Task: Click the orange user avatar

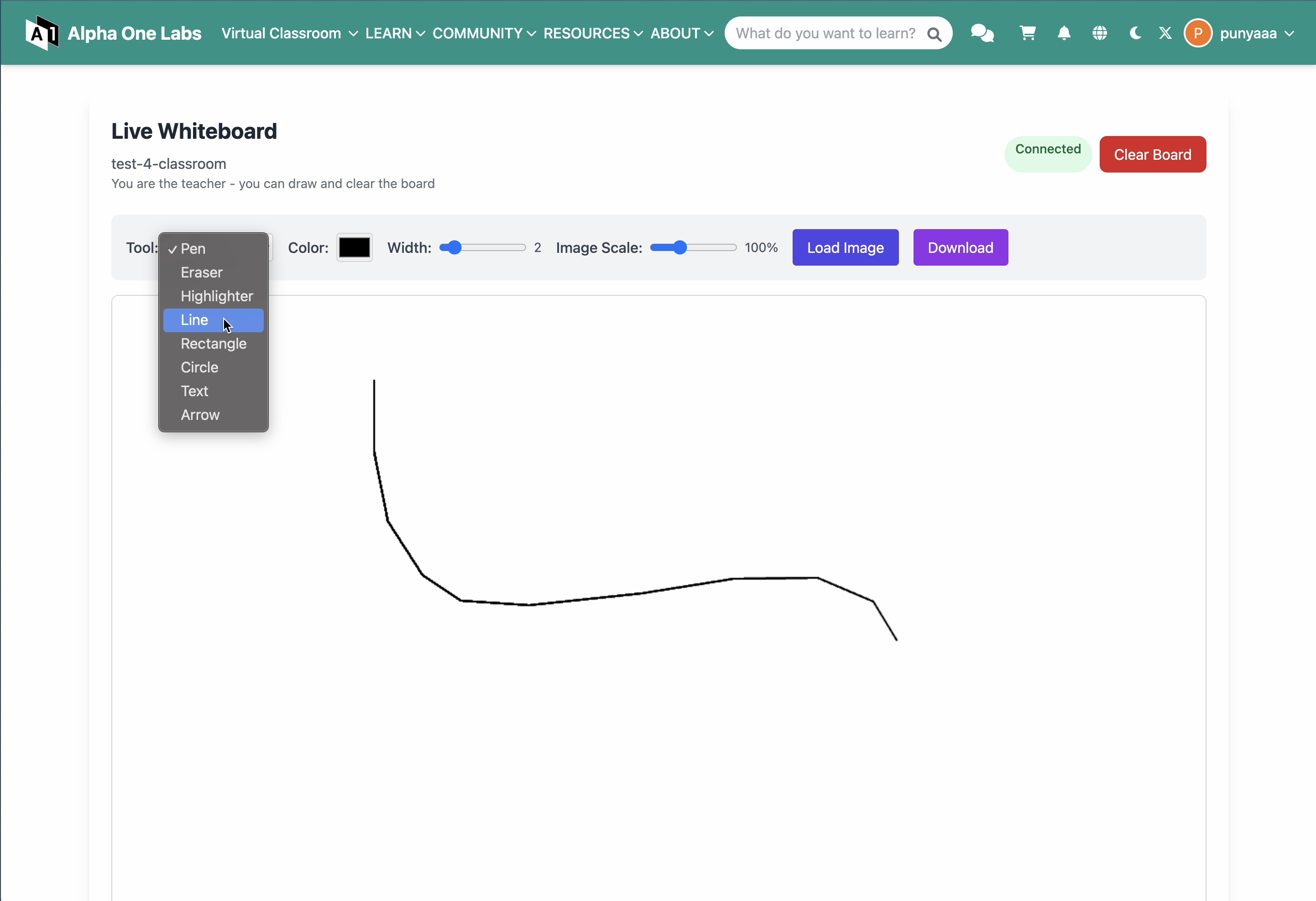Action: (1197, 33)
